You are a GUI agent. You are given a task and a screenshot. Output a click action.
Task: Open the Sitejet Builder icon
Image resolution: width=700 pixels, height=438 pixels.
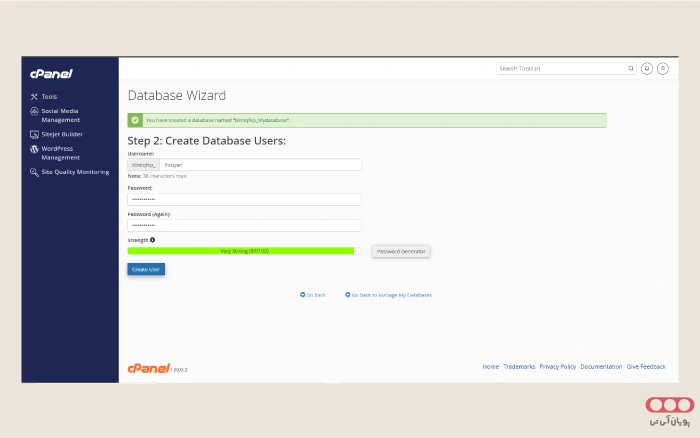[x=34, y=134]
